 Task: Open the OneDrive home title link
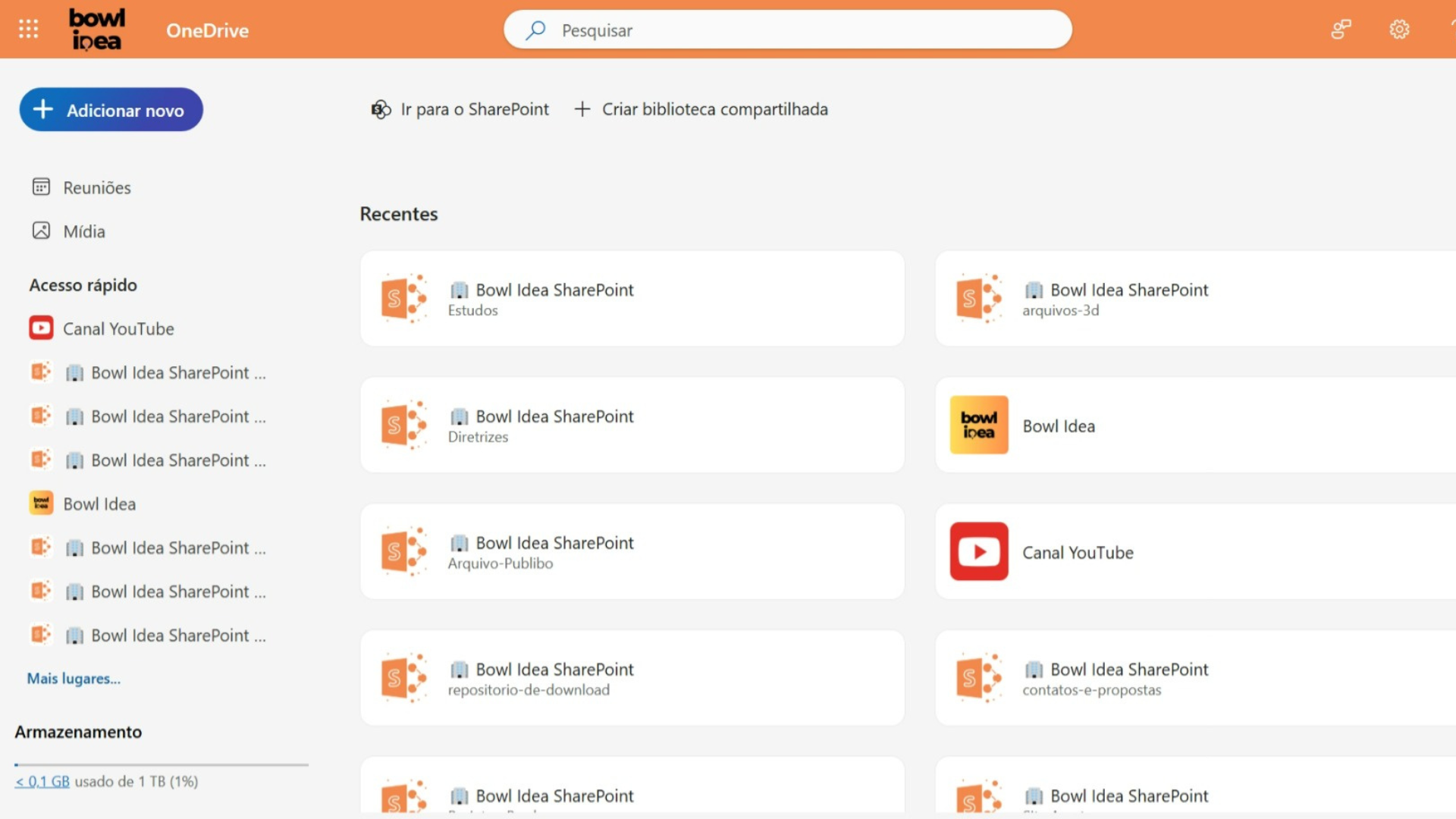(207, 30)
